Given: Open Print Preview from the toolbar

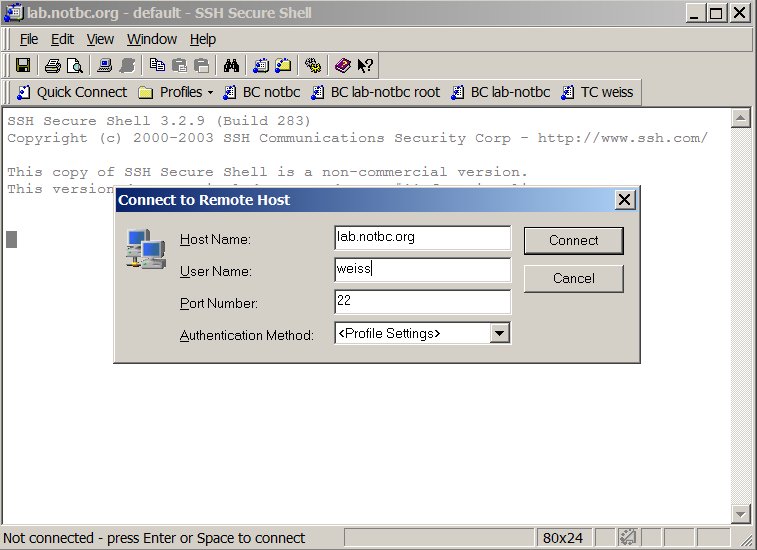Looking at the screenshot, I should pos(73,66).
